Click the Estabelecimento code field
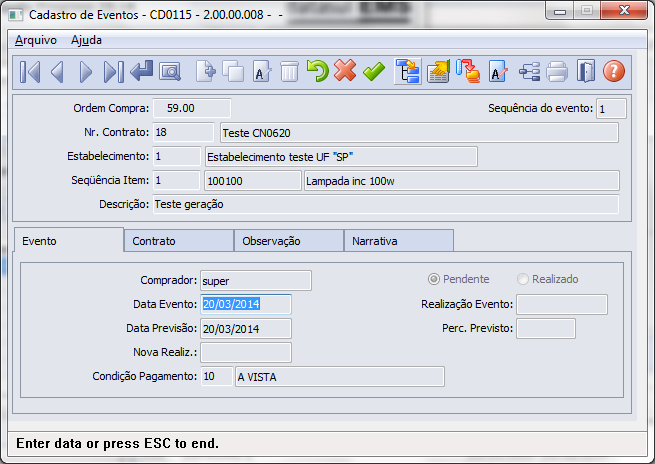Viewport: 655px width, 464px height. [177, 156]
